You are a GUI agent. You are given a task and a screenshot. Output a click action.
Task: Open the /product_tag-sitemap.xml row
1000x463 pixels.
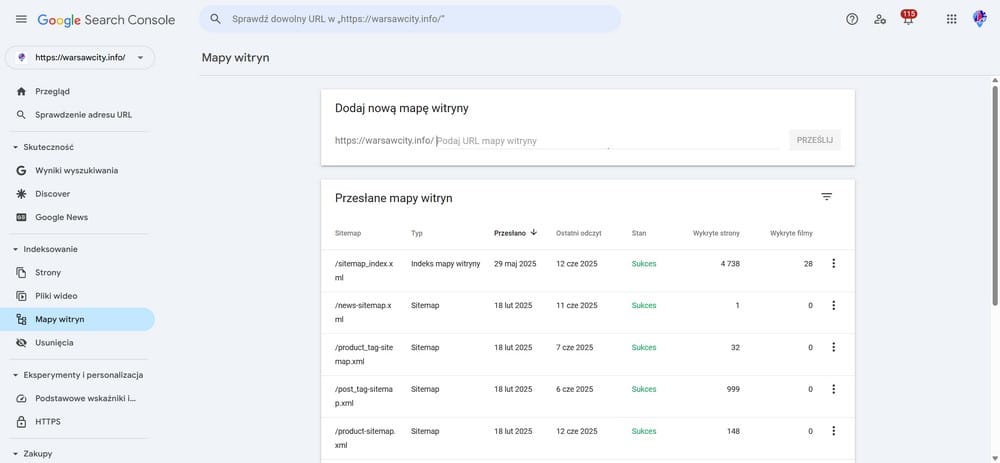tap(587, 355)
